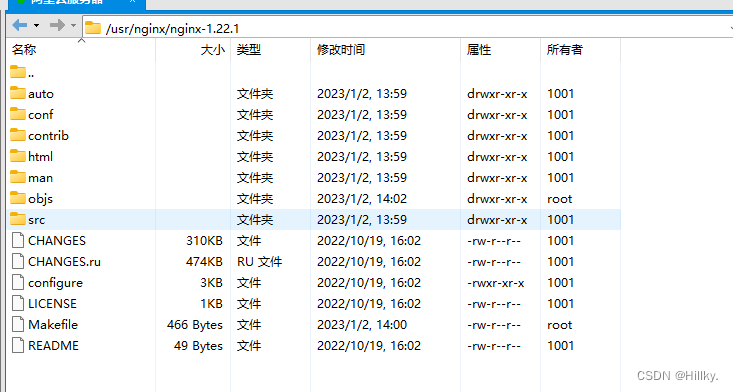Select the file name 'contrib'
This screenshot has width=733, height=392.
point(48,135)
